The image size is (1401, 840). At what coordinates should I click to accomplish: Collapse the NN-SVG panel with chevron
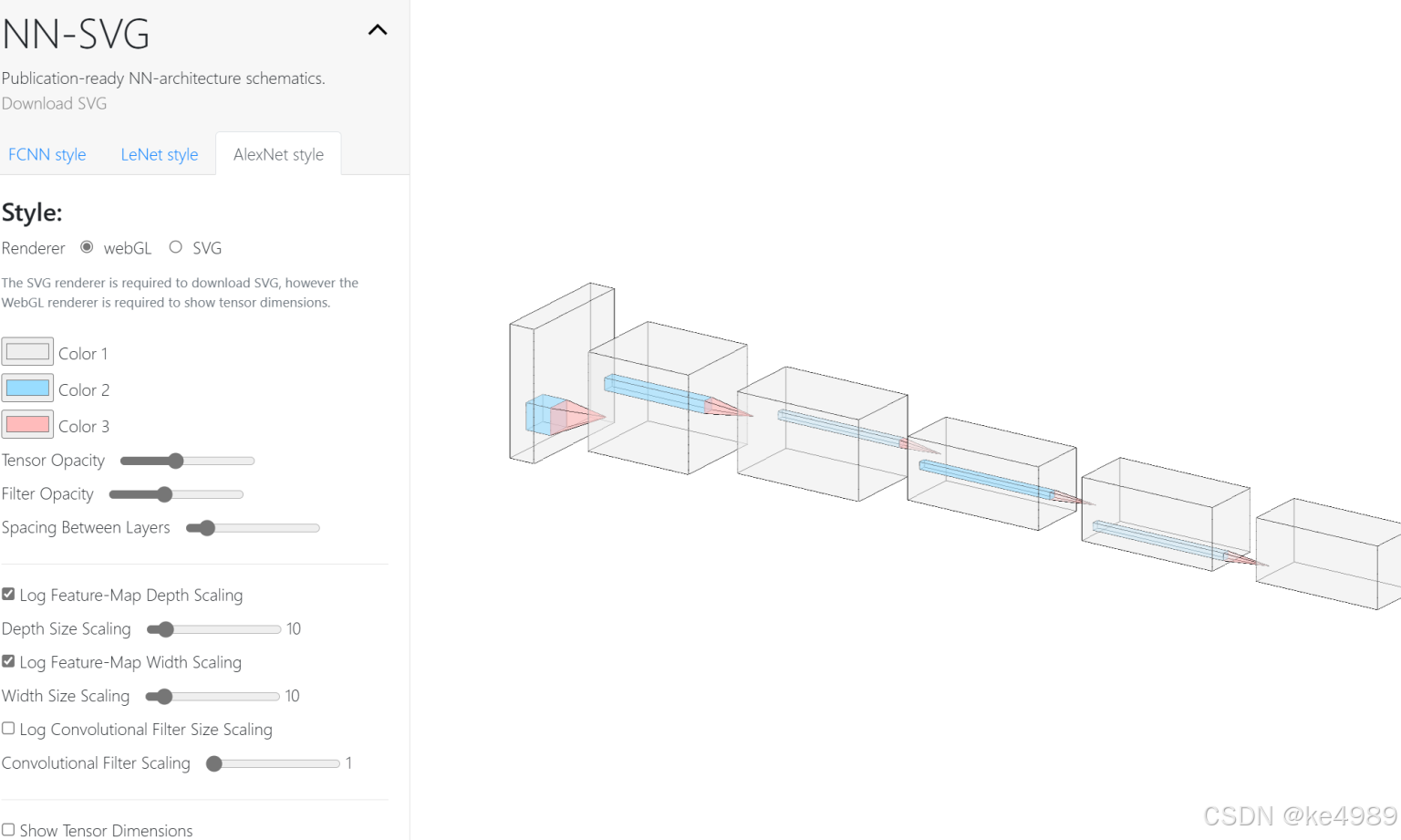pyautogui.click(x=378, y=30)
